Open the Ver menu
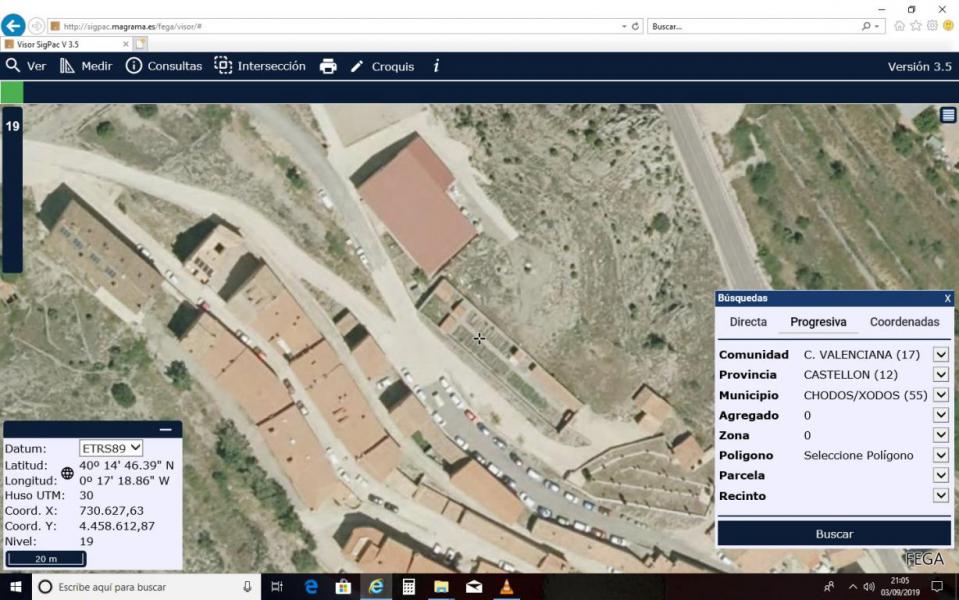 (x=26, y=66)
